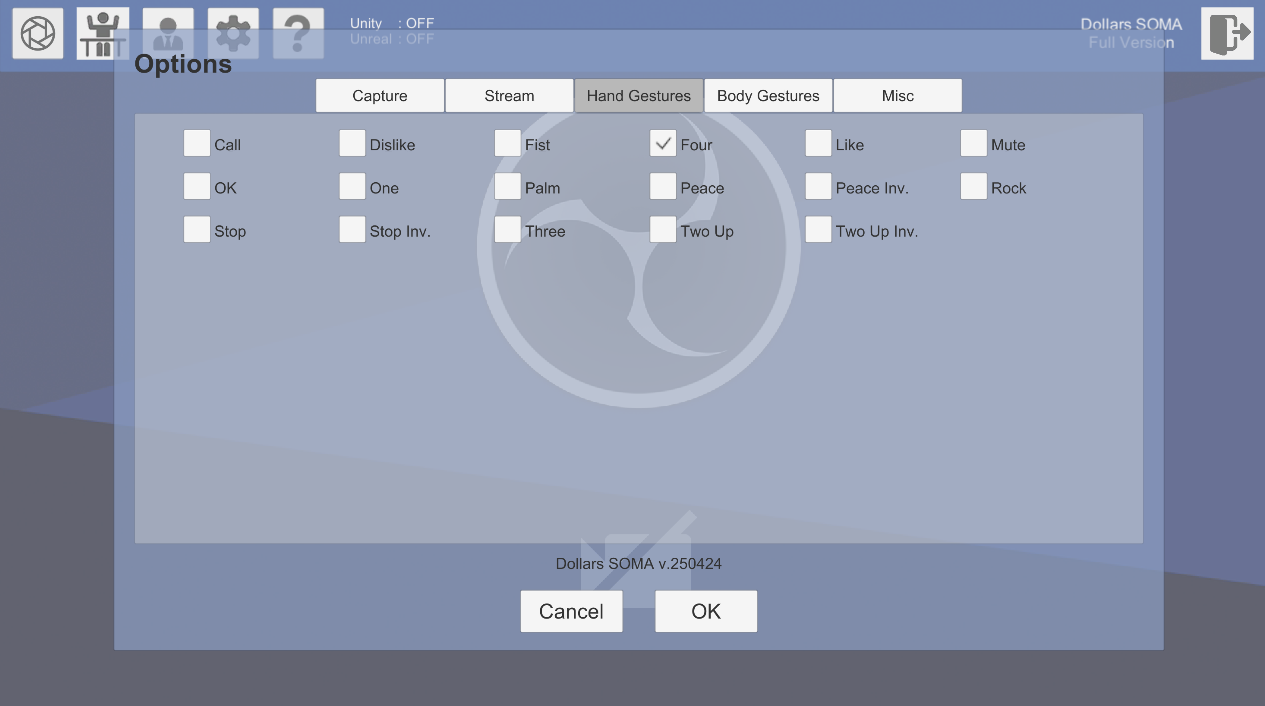
Task: Click the avatar person icon
Action: (168, 34)
